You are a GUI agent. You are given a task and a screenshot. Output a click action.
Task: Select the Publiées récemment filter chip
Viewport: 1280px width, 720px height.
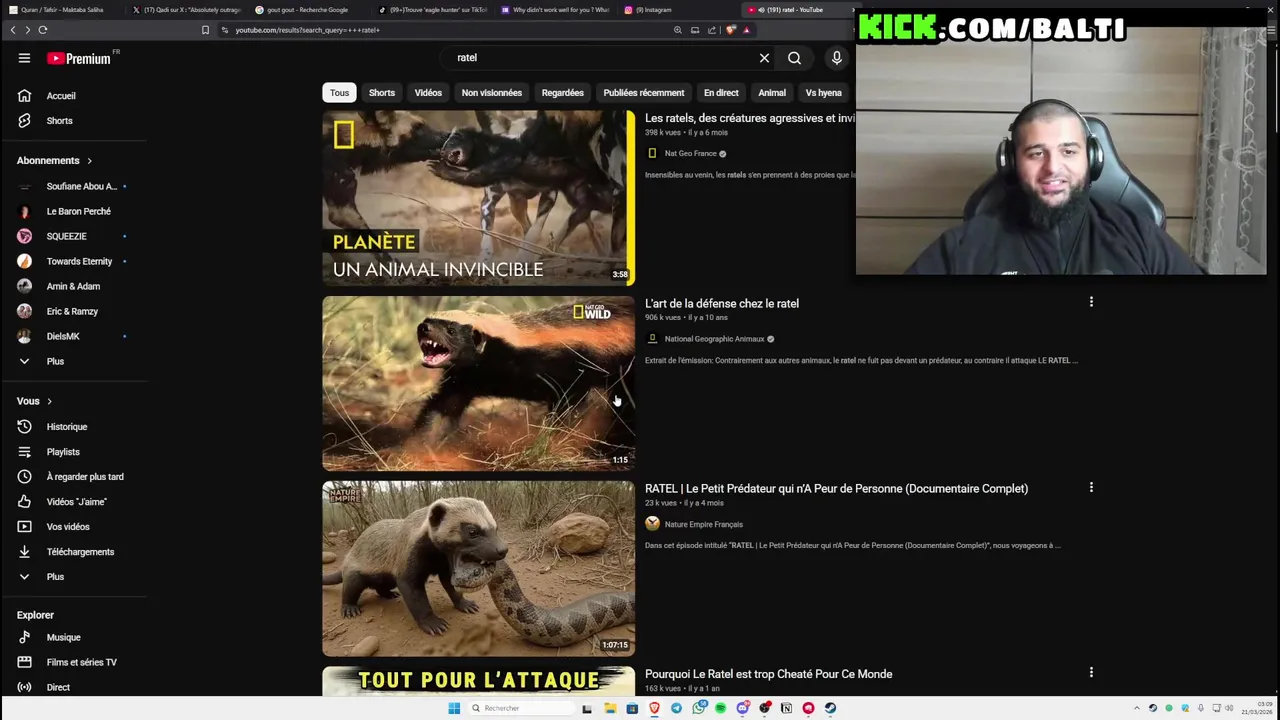coord(644,93)
